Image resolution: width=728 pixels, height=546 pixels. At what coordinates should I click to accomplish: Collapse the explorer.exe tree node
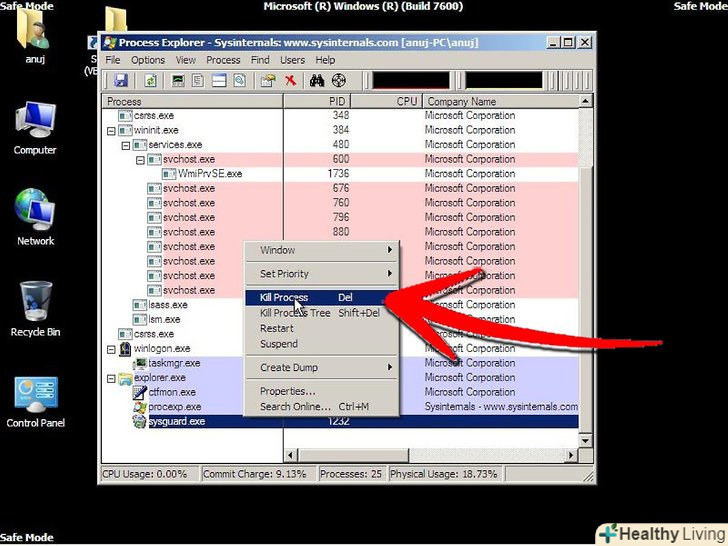click(x=111, y=378)
